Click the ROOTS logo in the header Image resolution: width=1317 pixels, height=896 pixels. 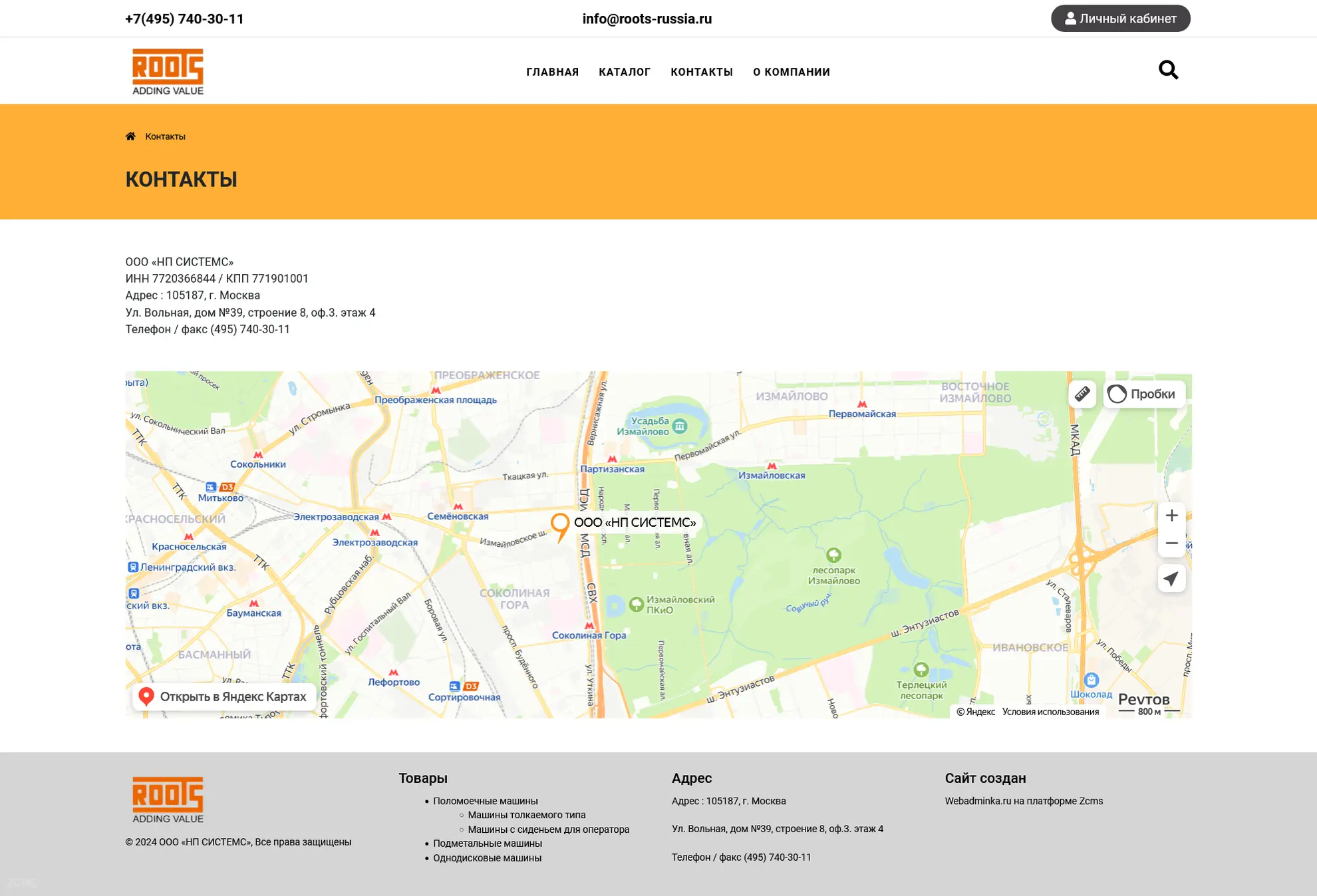(168, 71)
